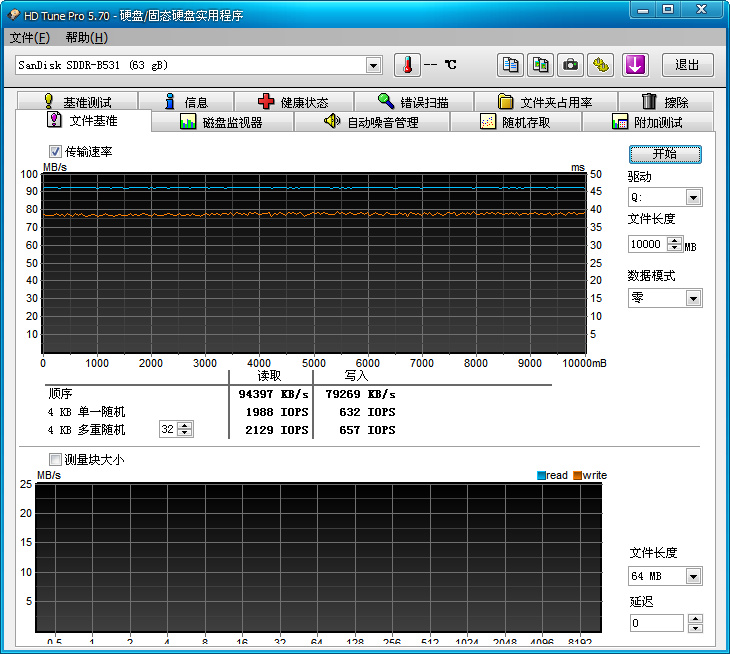
Task: Click the 写入 column header
Action: [357, 376]
